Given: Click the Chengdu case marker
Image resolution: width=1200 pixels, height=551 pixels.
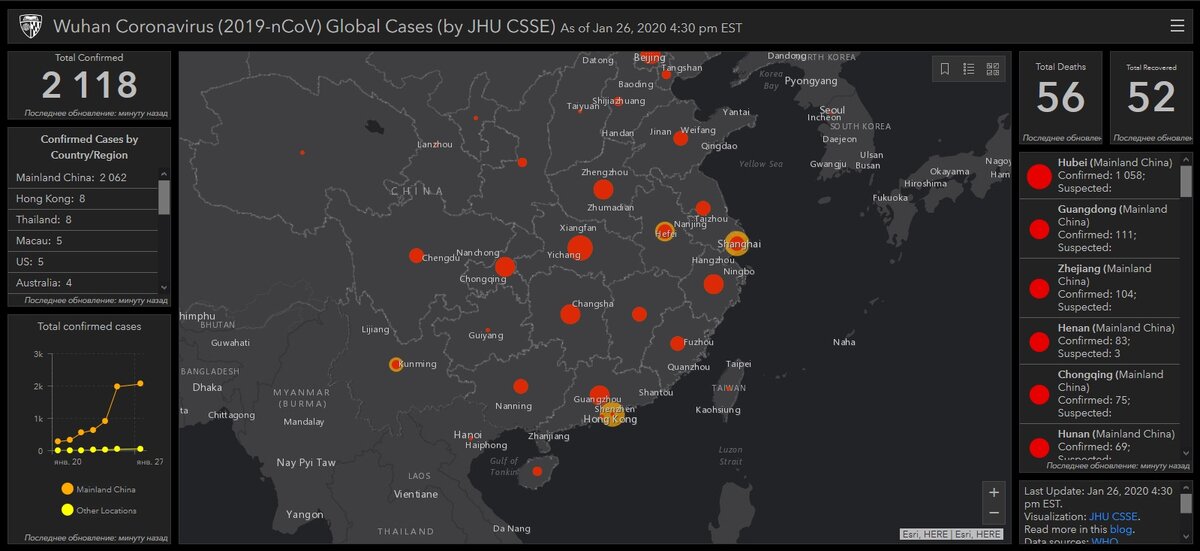Looking at the screenshot, I should (416, 255).
